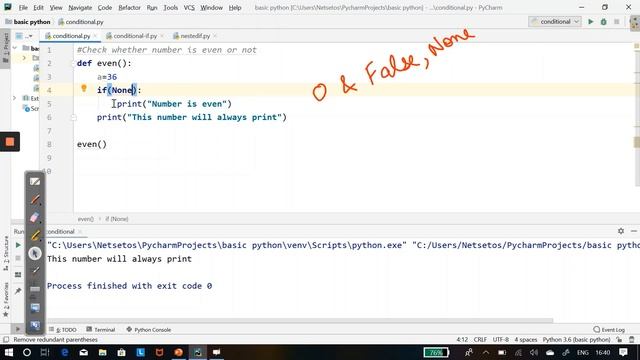Viewport: 640px width, 360px height.
Task: Click the 4:12 cursor position in the status bar
Action: [x=462, y=340]
